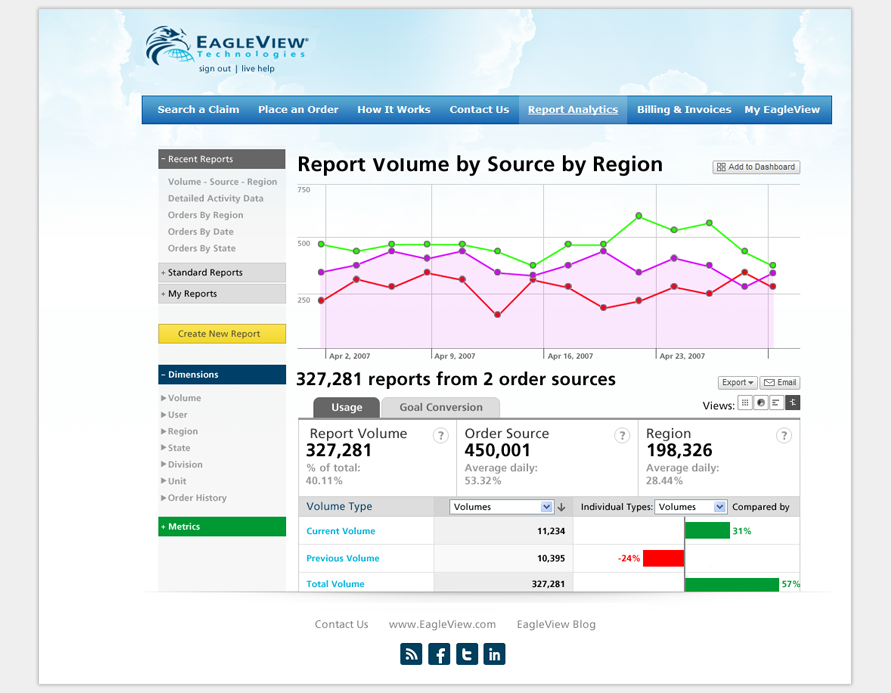Click the Create New Report button
Image resolution: width=891 pixels, height=693 pixels.
(222, 334)
